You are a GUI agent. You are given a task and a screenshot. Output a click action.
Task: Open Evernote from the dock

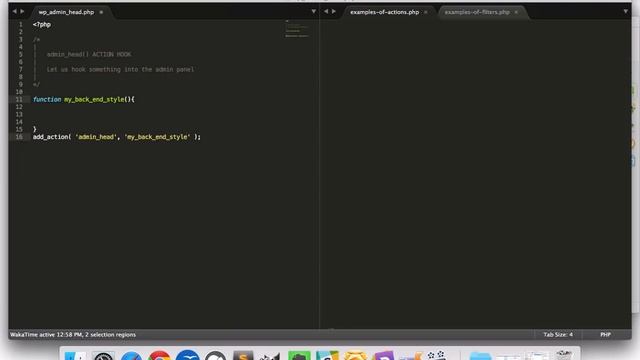click(x=299, y=356)
